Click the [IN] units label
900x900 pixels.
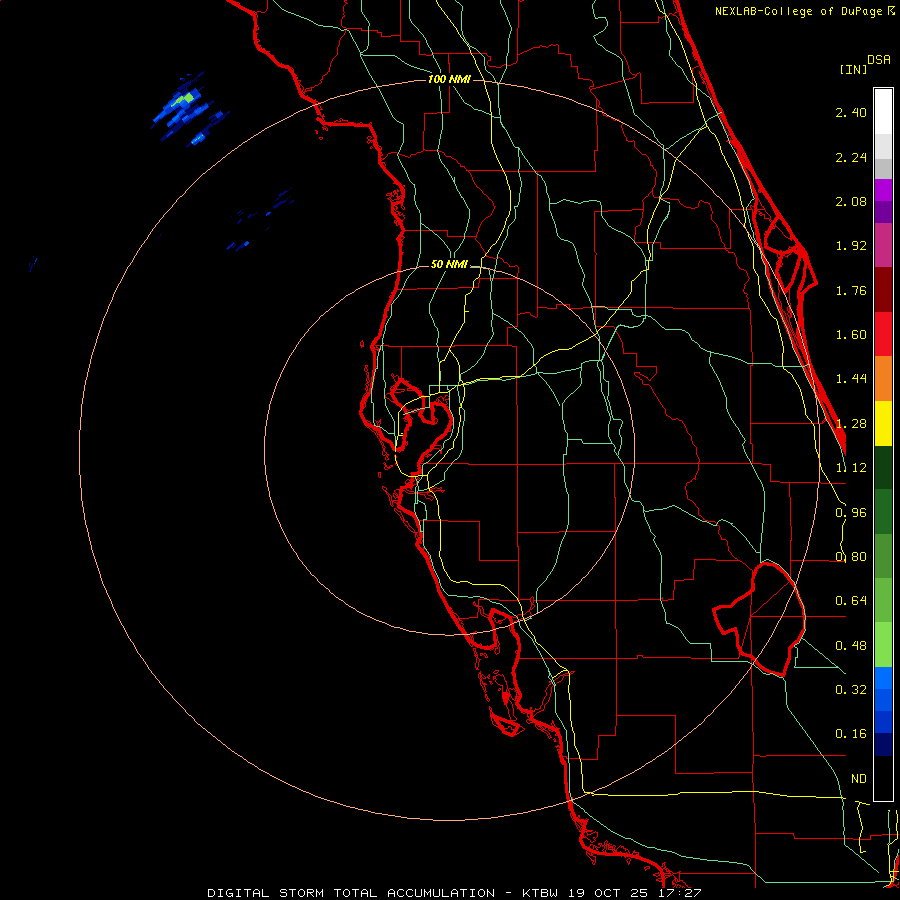click(x=853, y=69)
